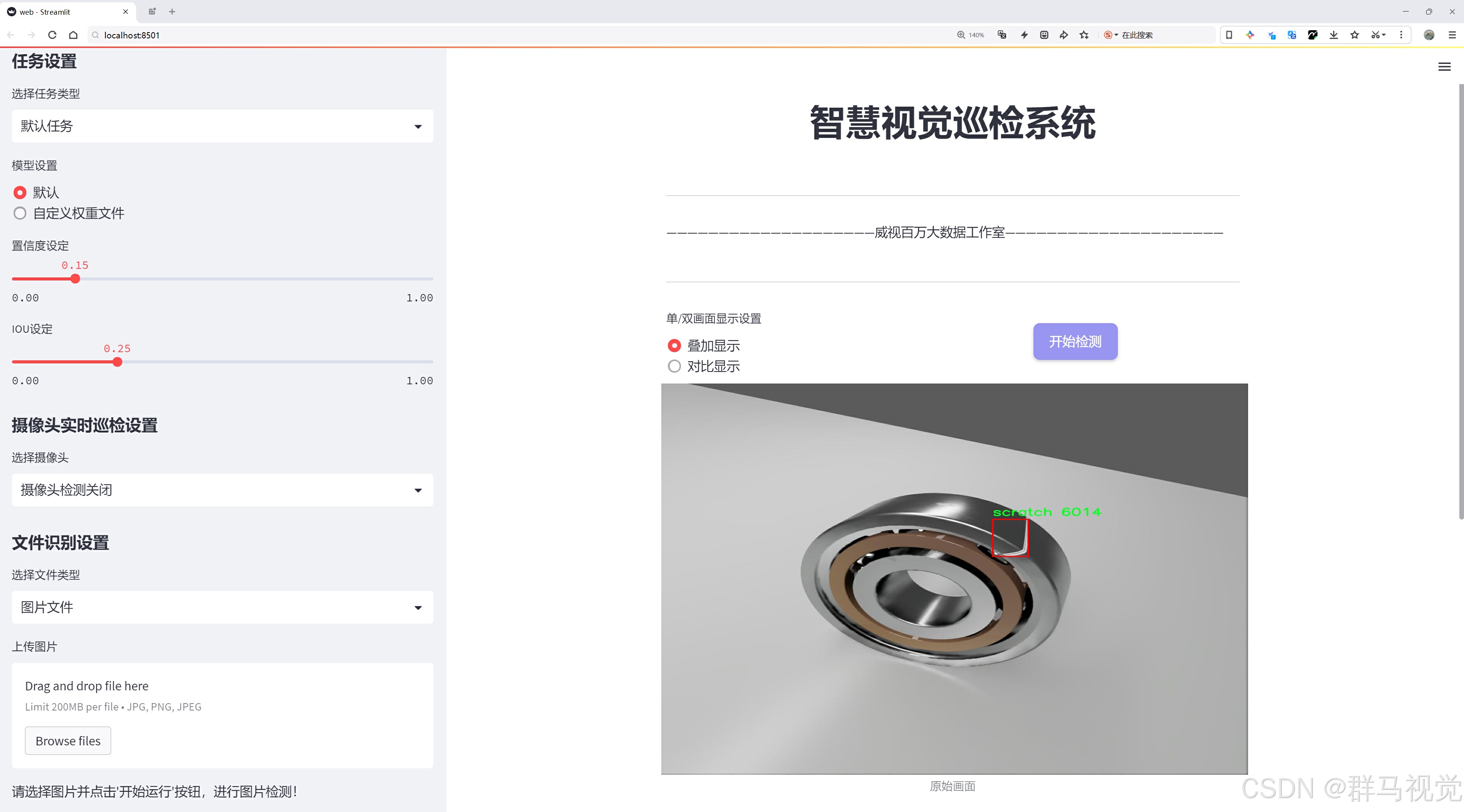Click the Browse files button
This screenshot has width=1464, height=812.
point(67,740)
